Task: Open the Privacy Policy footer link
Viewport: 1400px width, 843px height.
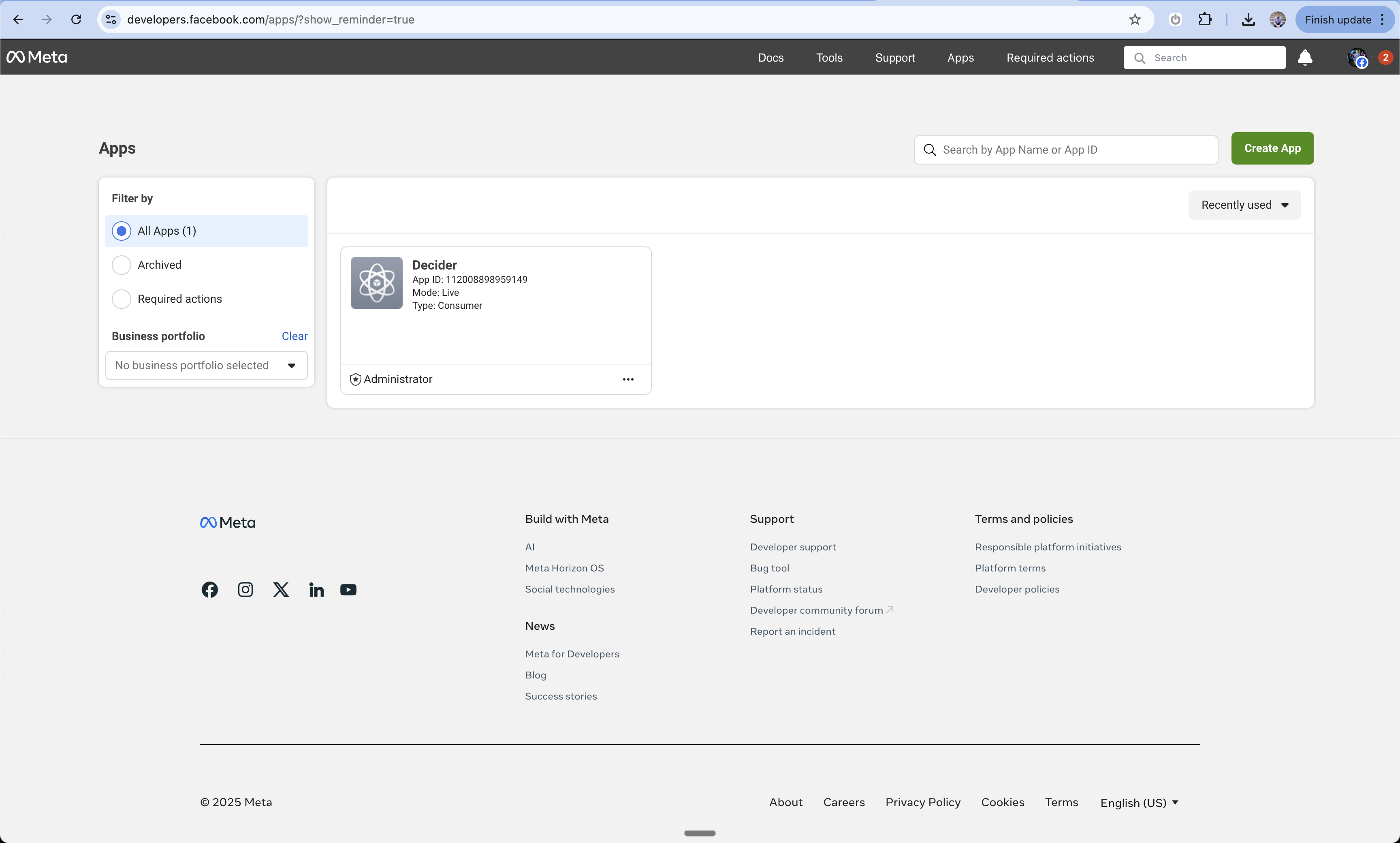Action: point(922,802)
